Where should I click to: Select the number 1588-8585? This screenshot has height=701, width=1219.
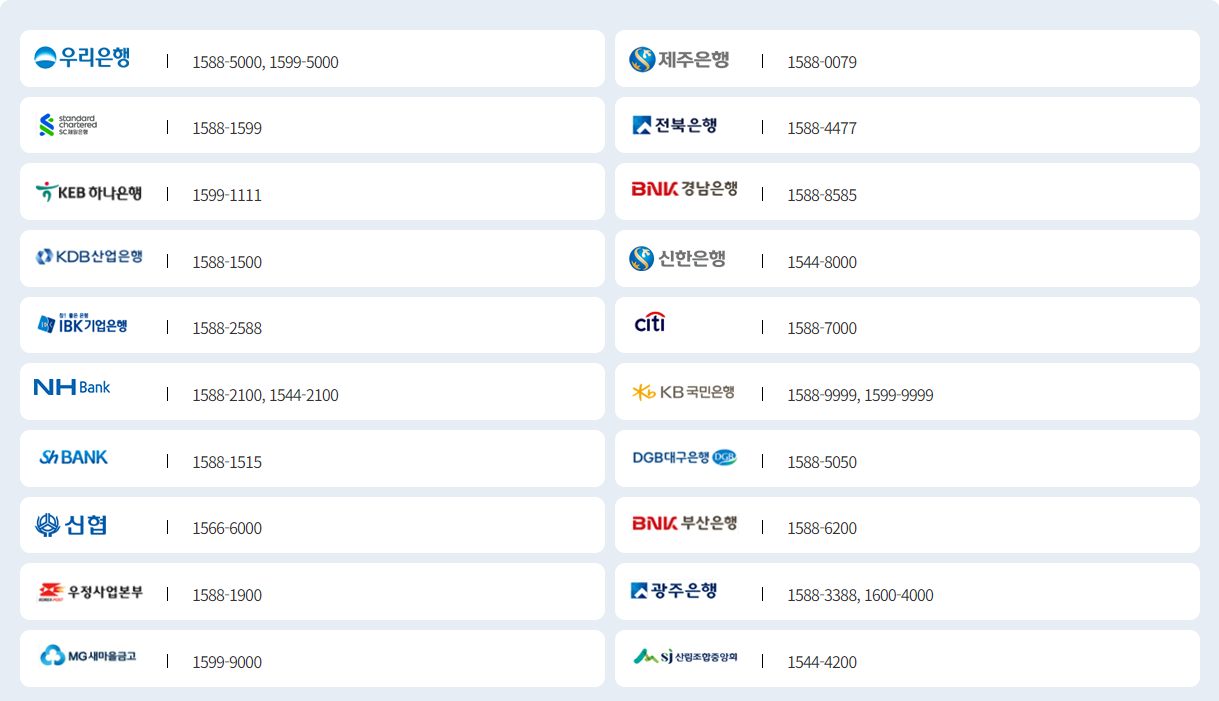pyautogui.click(x=822, y=195)
